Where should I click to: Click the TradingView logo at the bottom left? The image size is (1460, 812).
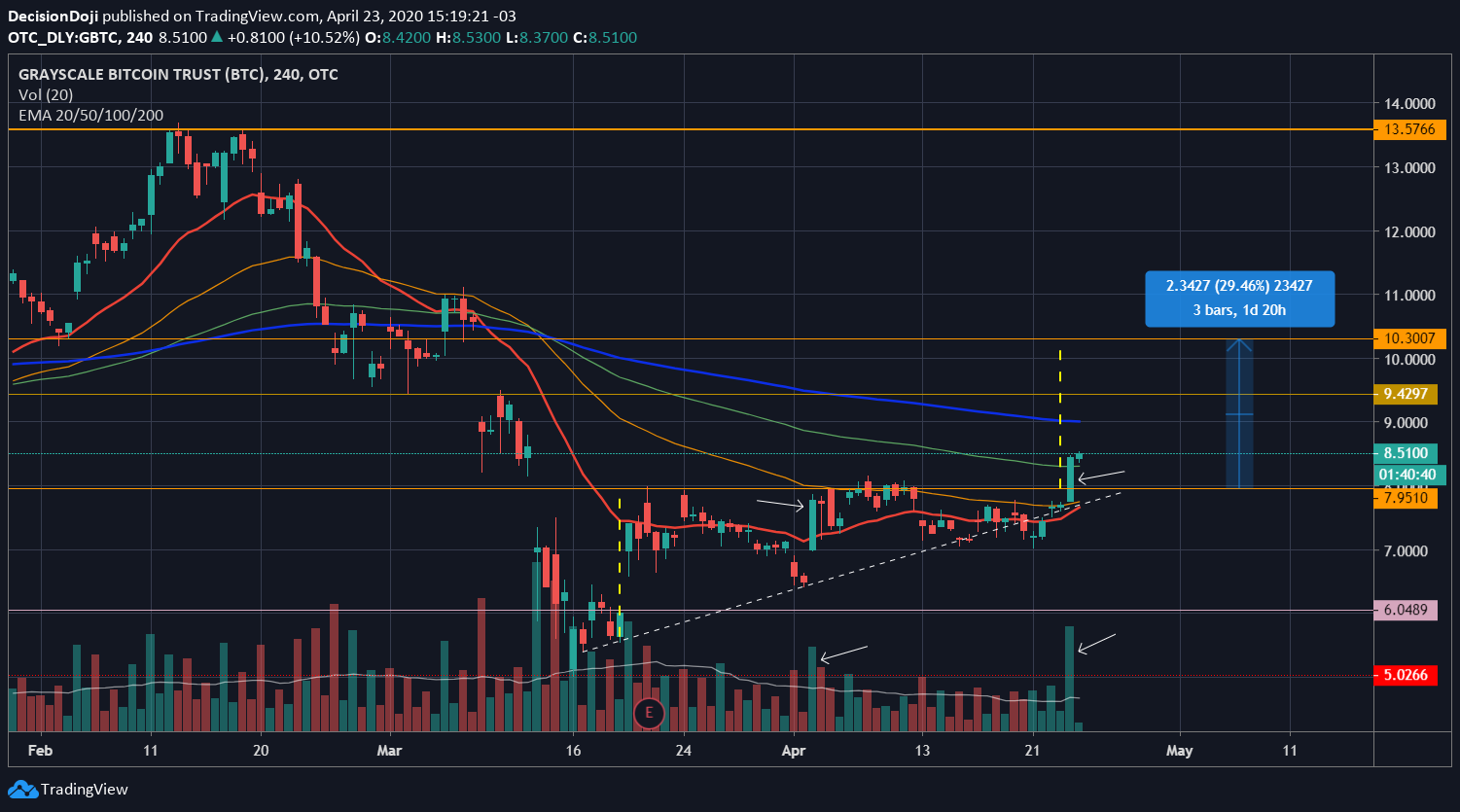pyautogui.click(x=68, y=790)
